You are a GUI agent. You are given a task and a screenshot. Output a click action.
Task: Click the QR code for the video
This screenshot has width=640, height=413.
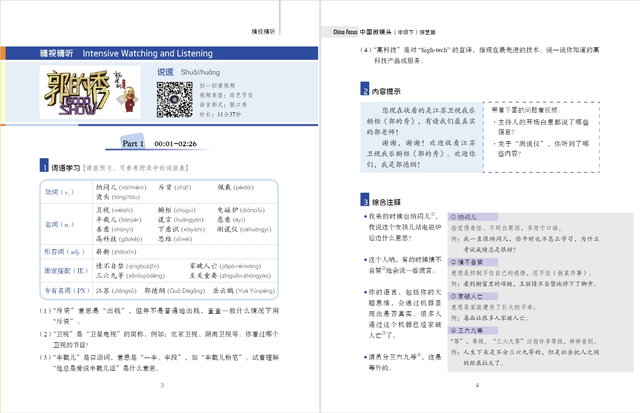[x=173, y=100]
